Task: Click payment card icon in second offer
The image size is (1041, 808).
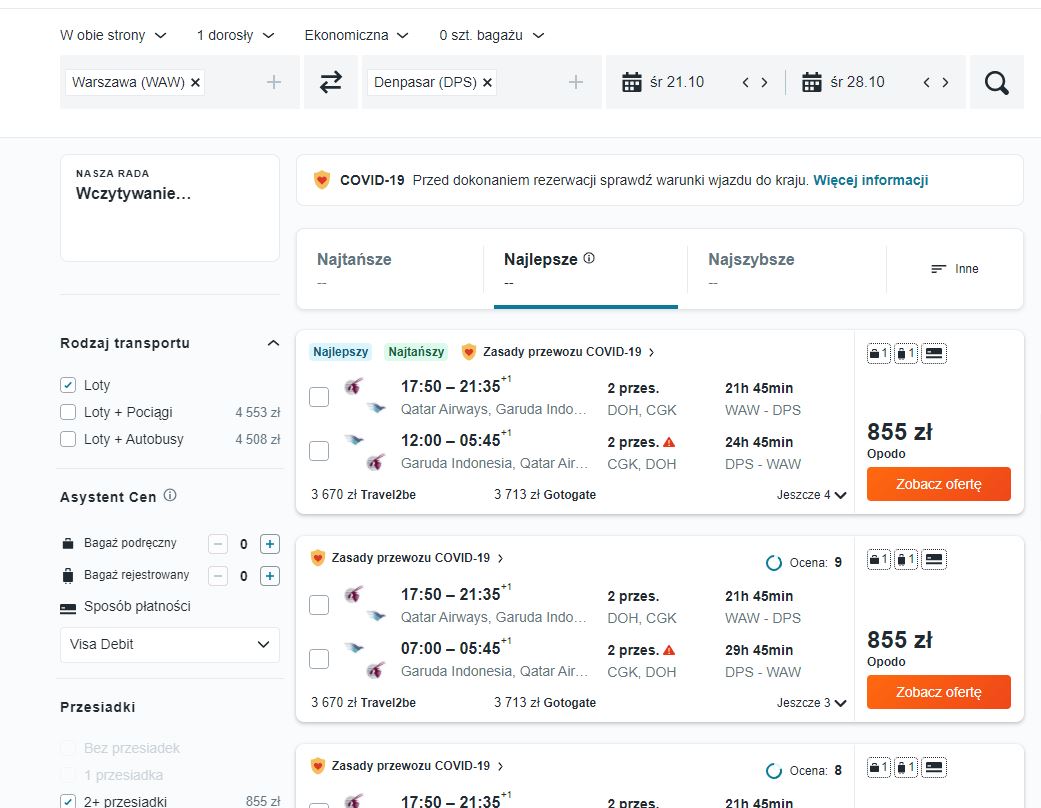Action: coord(934,560)
